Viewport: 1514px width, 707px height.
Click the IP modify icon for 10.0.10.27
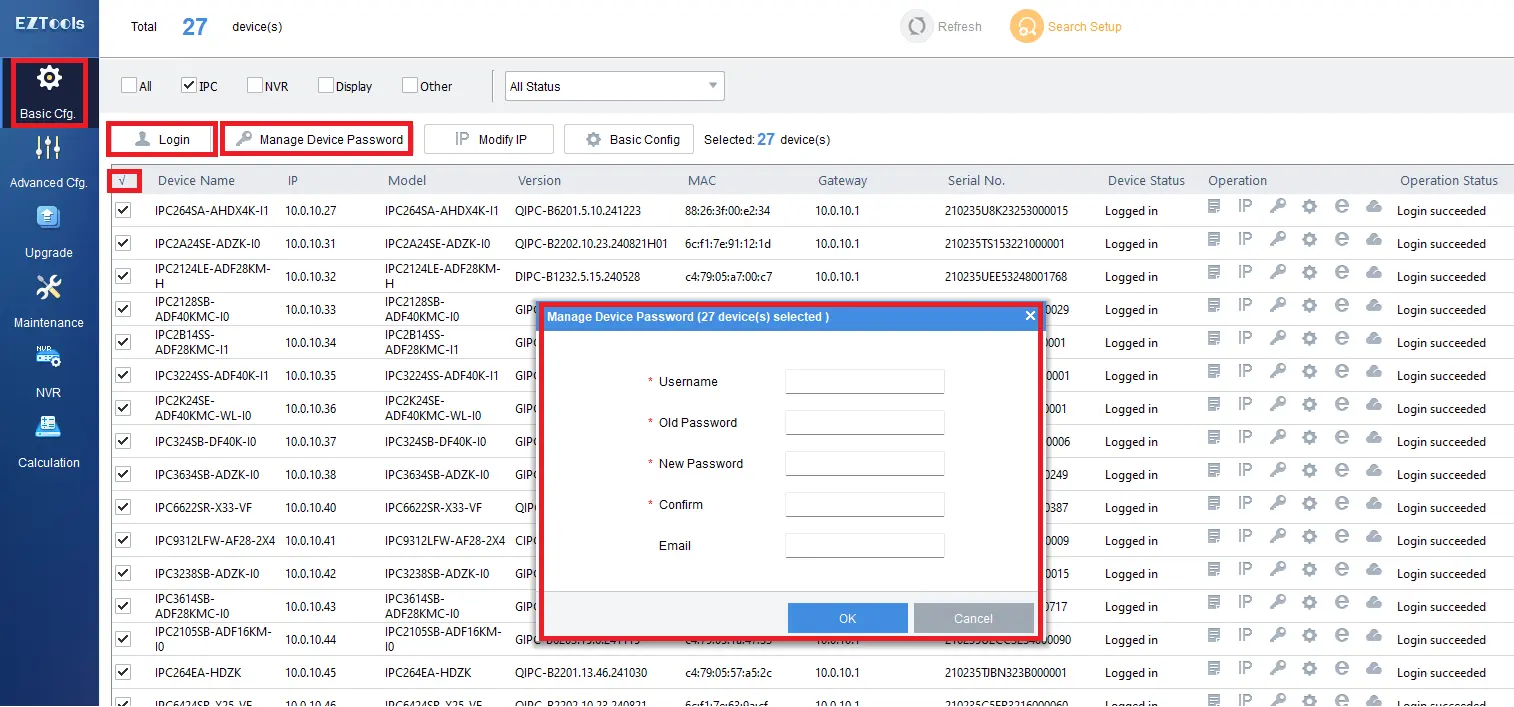1246,207
